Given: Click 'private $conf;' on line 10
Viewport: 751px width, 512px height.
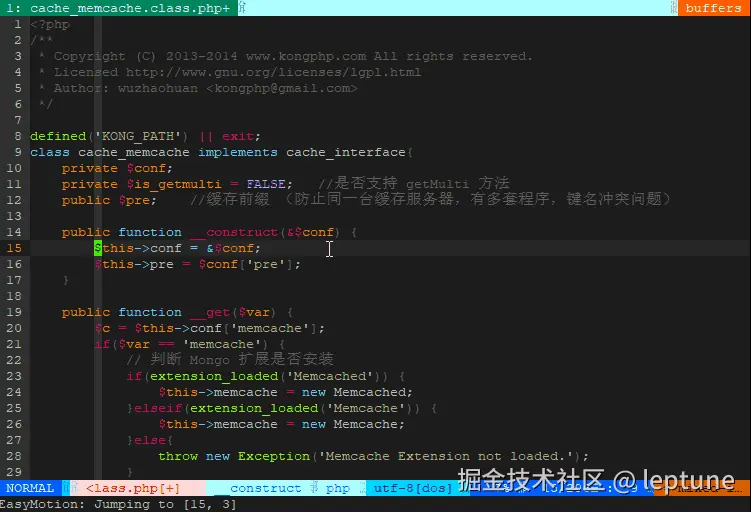Looking at the screenshot, I should point(117,169).
